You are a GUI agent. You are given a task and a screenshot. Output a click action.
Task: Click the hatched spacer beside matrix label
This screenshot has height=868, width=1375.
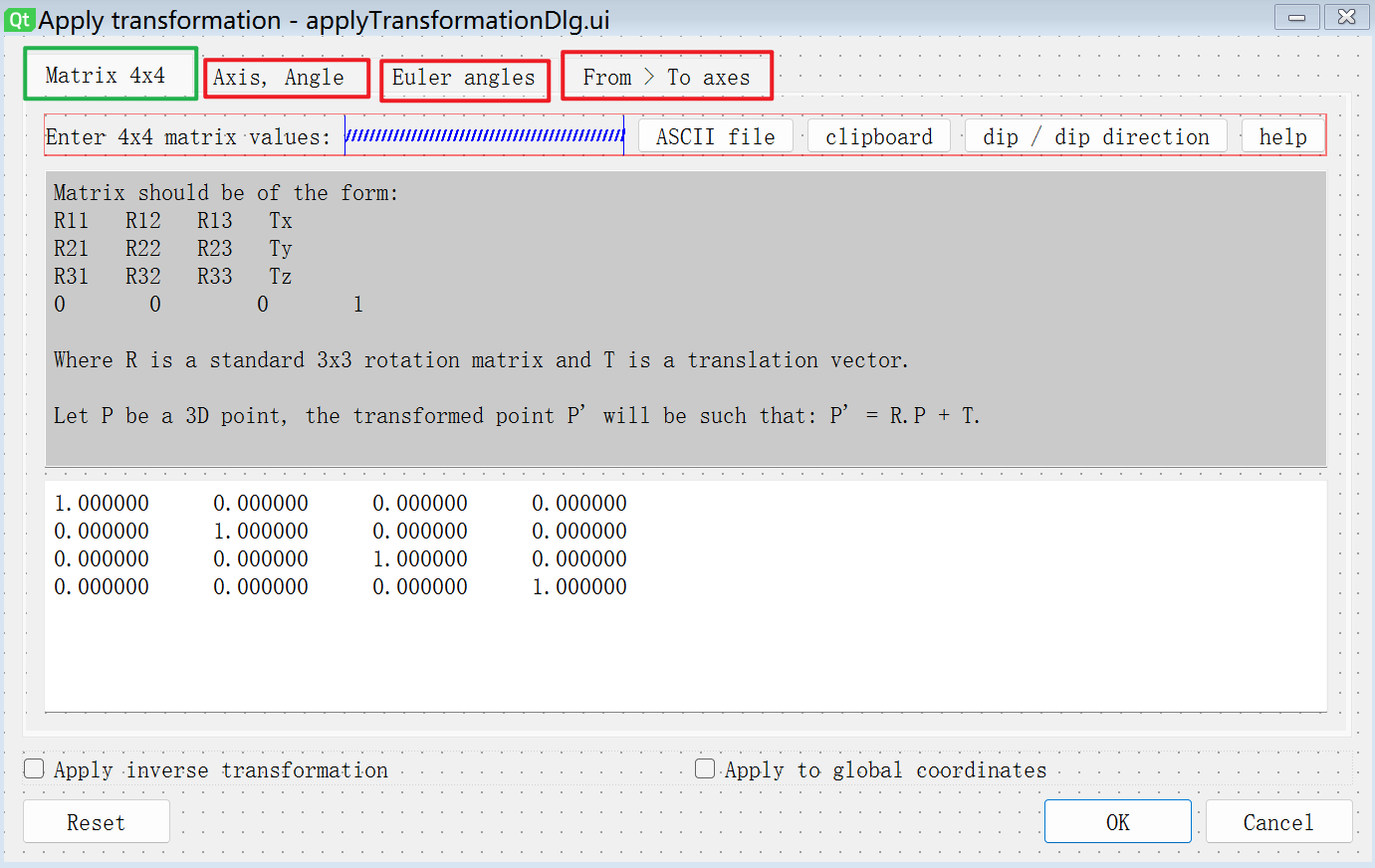pyautogui.click(x=485, y=135)
